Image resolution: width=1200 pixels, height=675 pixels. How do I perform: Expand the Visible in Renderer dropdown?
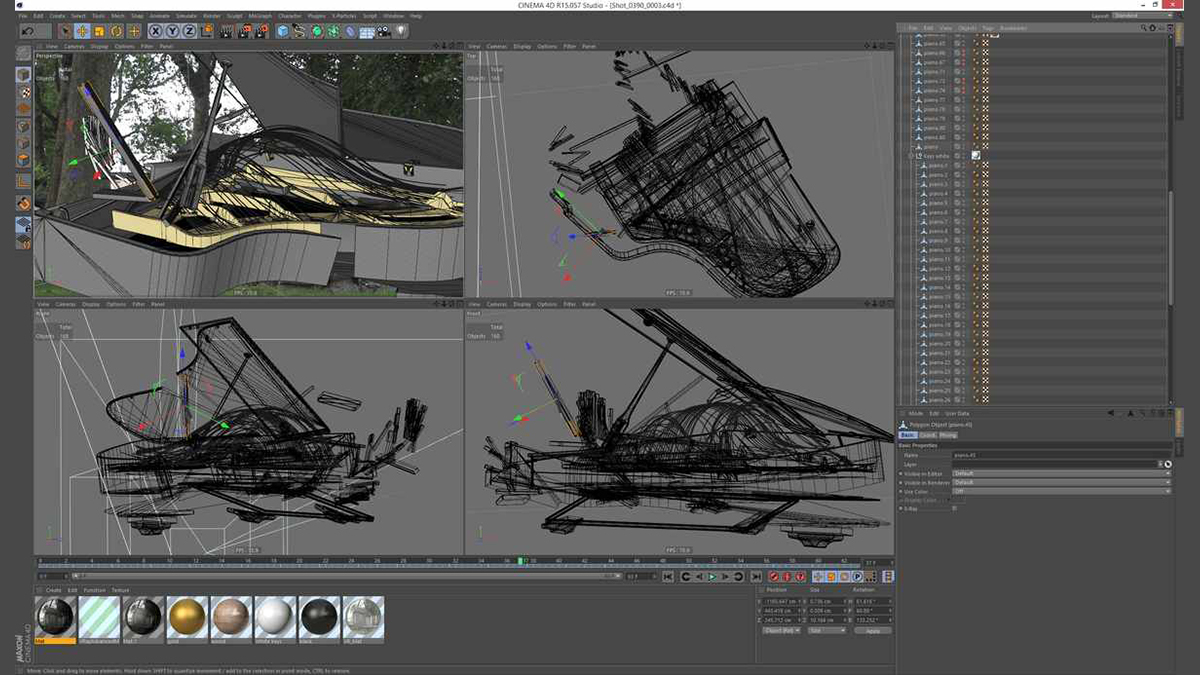1060,482
